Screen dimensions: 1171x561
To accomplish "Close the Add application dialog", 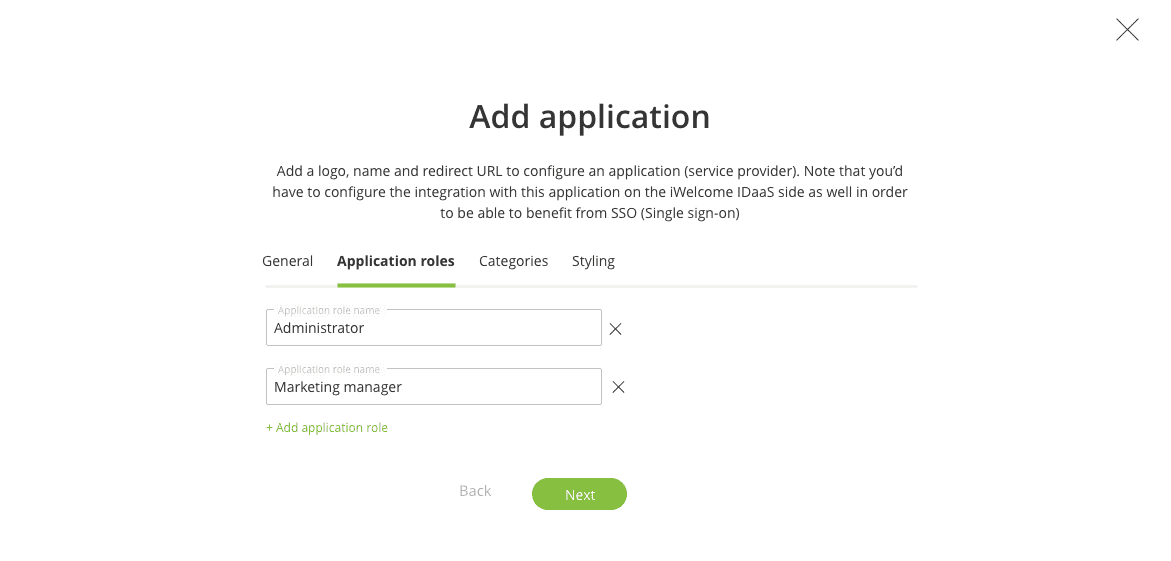I will pos(1127,30).
